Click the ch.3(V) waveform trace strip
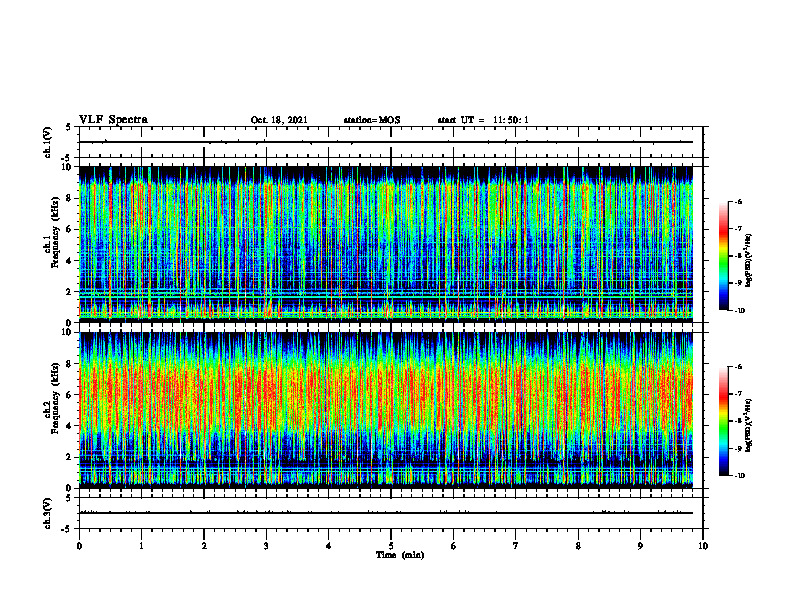Viewport: 792px width, 612px height. [386, 513]
